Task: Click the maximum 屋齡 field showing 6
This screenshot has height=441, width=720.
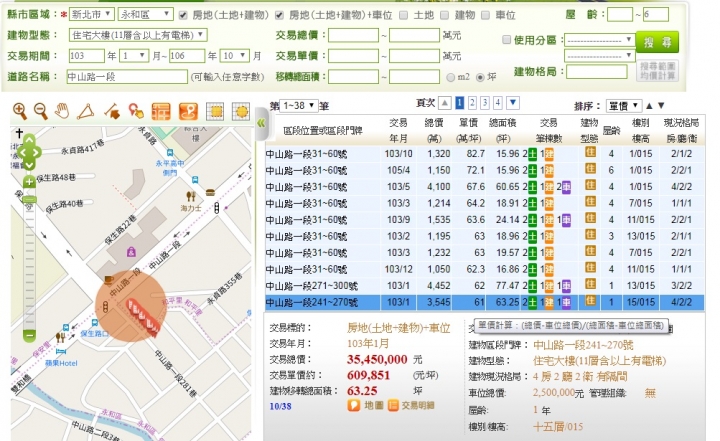Action: 655,14
